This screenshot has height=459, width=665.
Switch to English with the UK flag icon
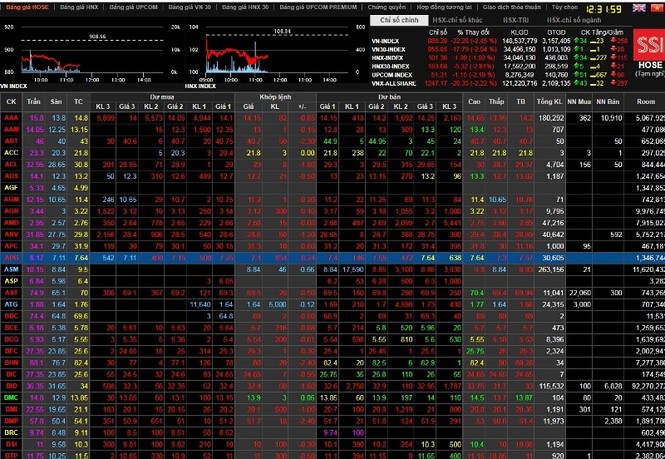pyautogui.click(x=639, y=8)
